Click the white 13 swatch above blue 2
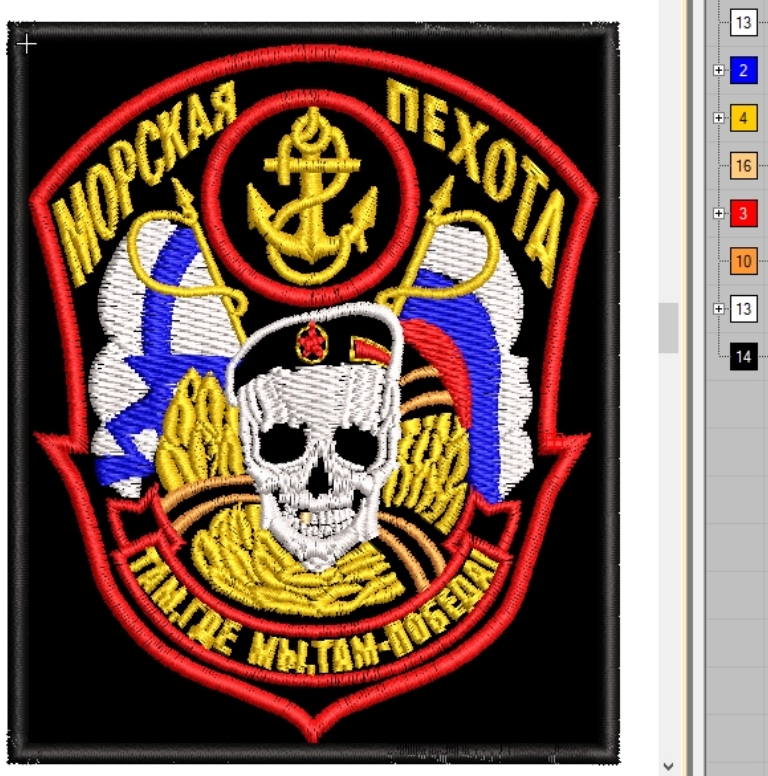The height and width of the screenshot is (776, 768). click(x=743, y=22)
